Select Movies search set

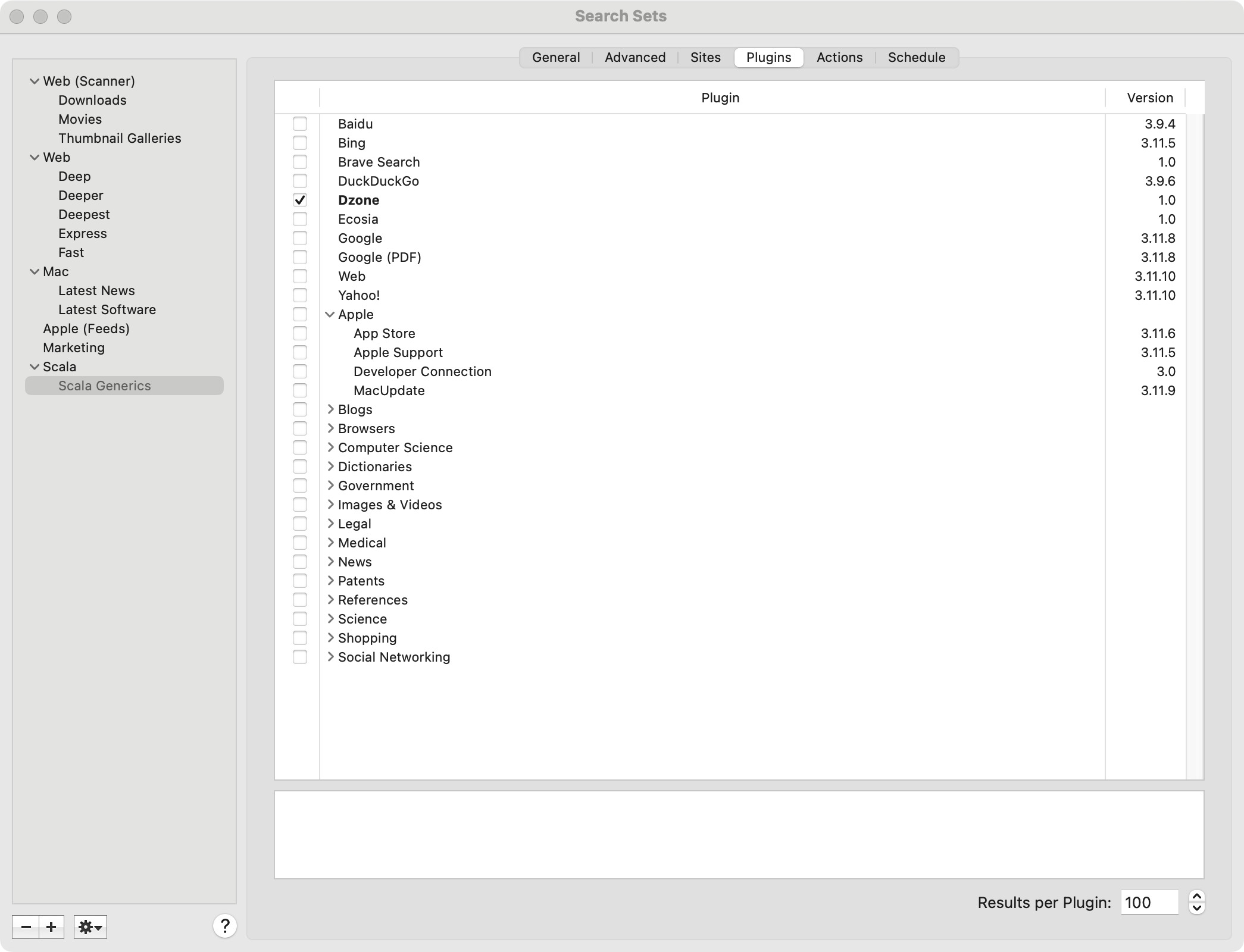[x=80, y=119]
